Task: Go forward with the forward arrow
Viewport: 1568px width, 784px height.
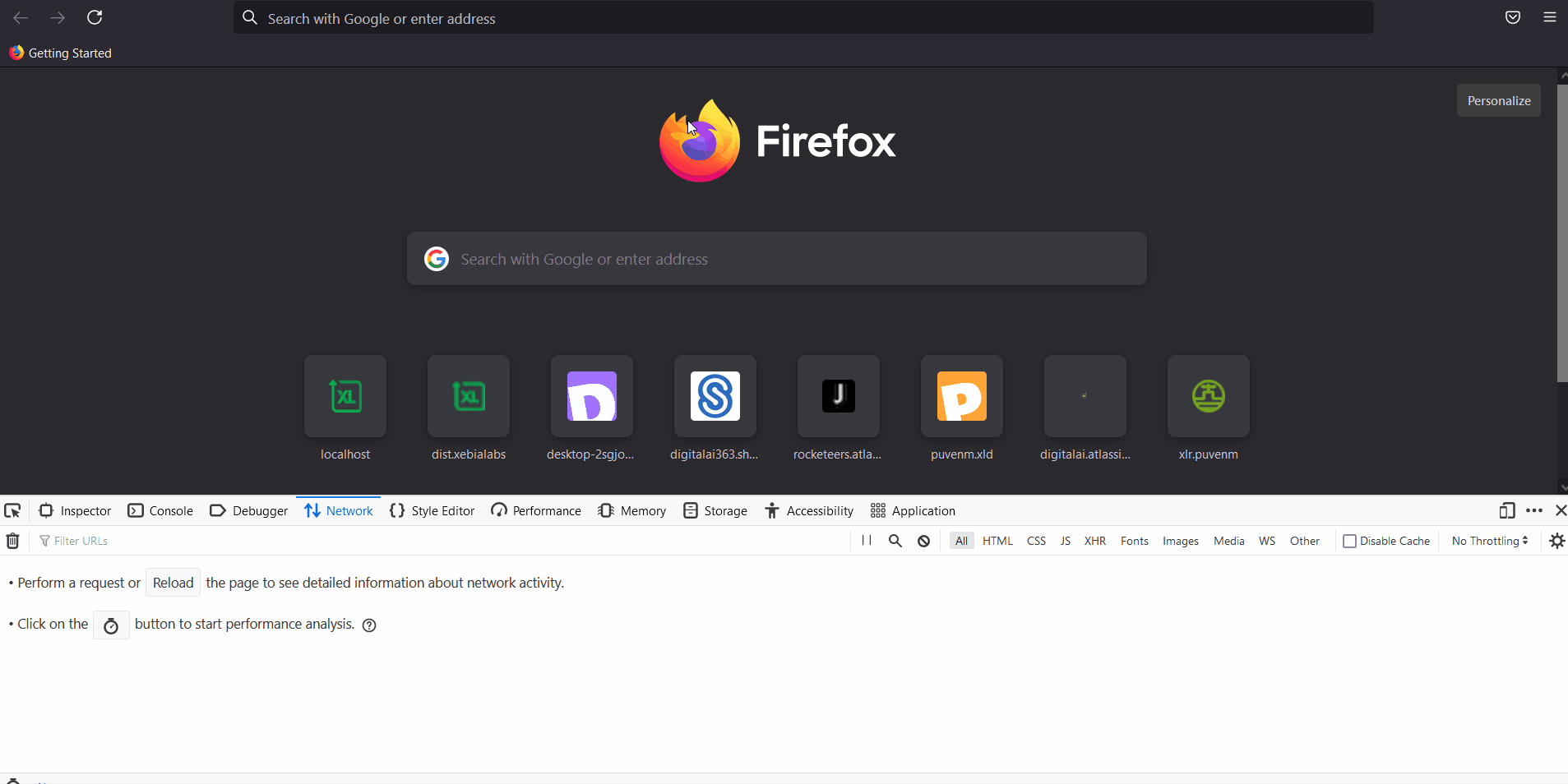Action: click(58, 17)
